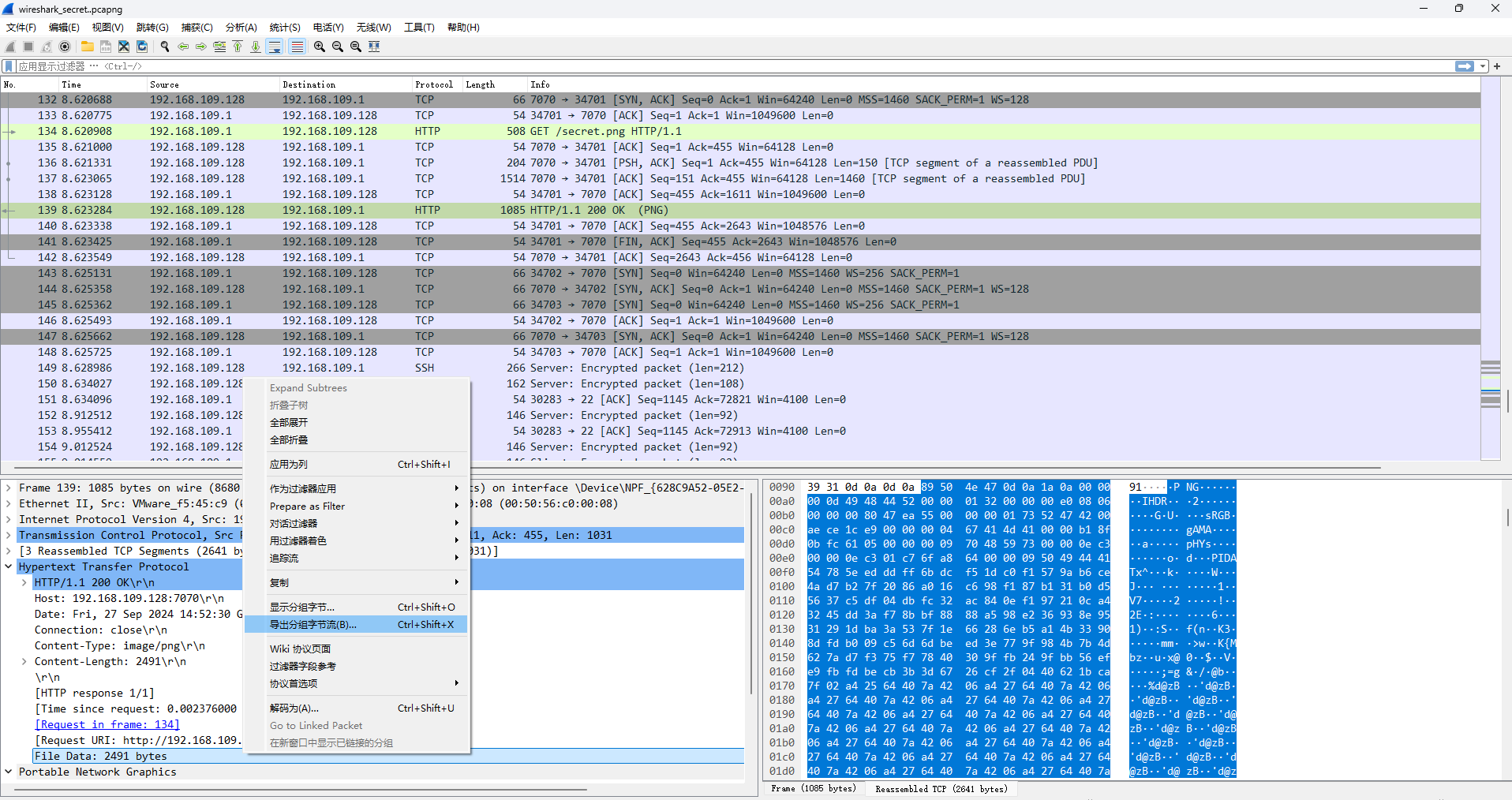
Task: Click the find packet magnifier icon
Action: (x=165, y=47)
